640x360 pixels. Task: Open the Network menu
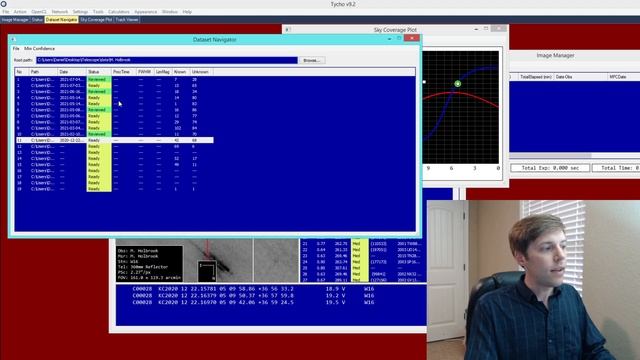(x=60, y=12)
